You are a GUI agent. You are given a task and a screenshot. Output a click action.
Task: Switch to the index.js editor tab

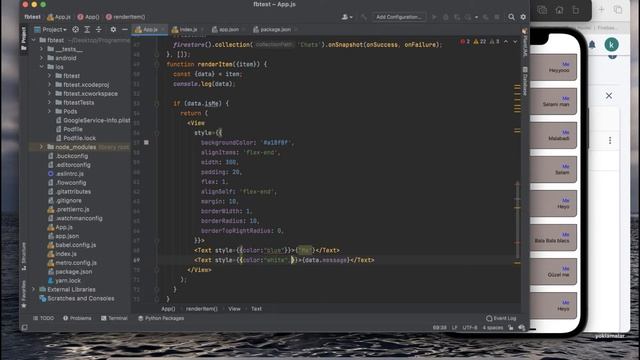click(x=188, y=29)
